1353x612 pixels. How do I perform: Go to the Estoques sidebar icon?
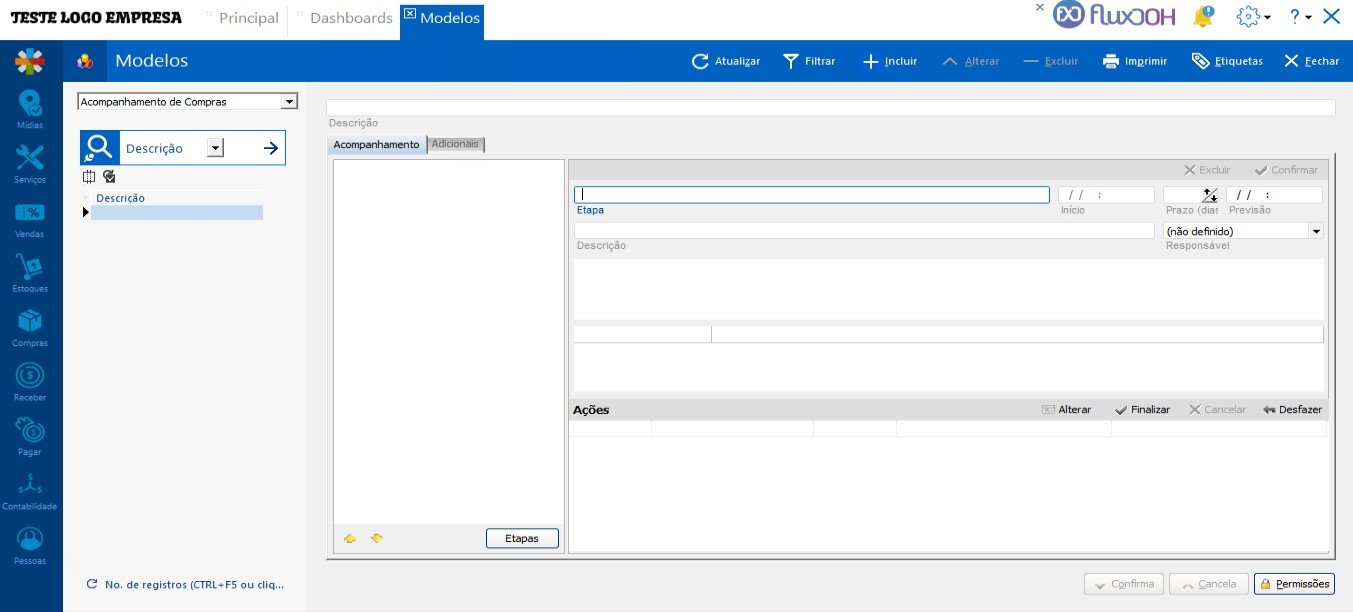tap(30, 269)
